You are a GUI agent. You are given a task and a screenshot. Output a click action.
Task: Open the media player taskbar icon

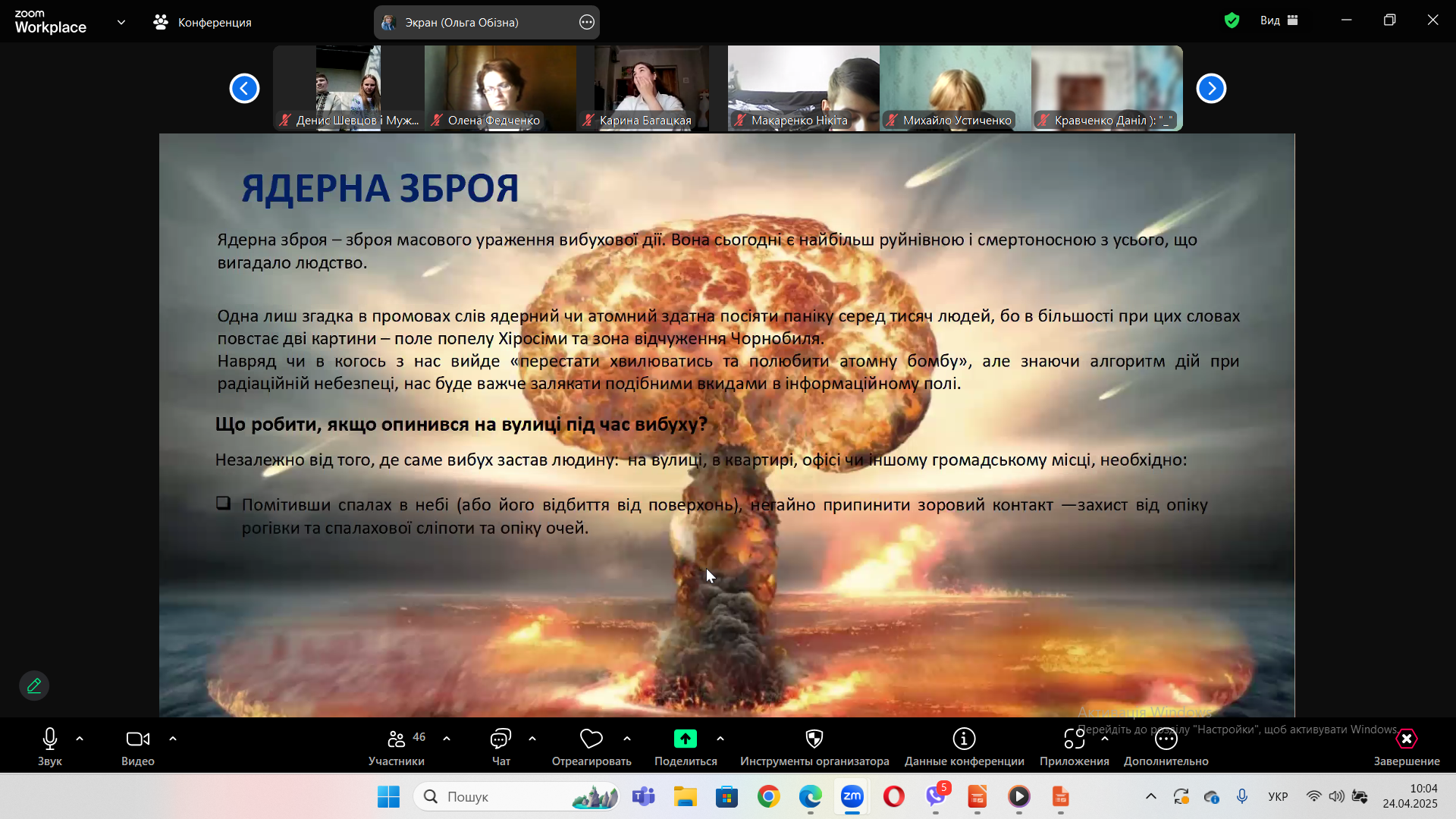click(1019, 797)
